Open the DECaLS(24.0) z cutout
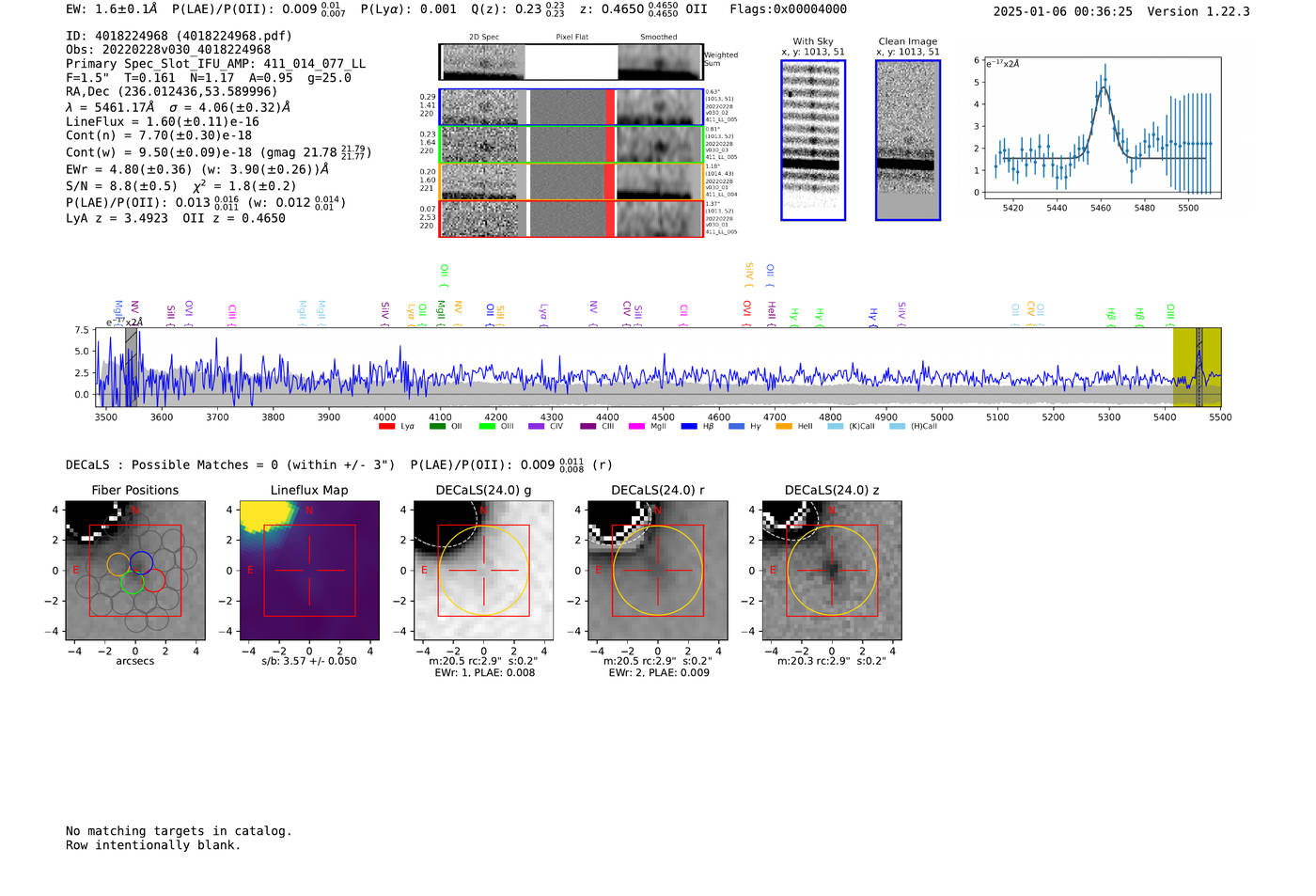 click(x=831, y=570)
